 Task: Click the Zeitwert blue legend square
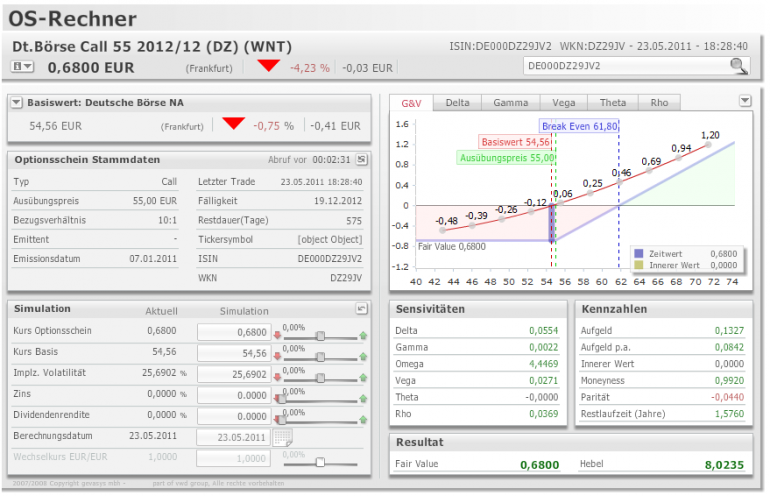click(638, 253)
